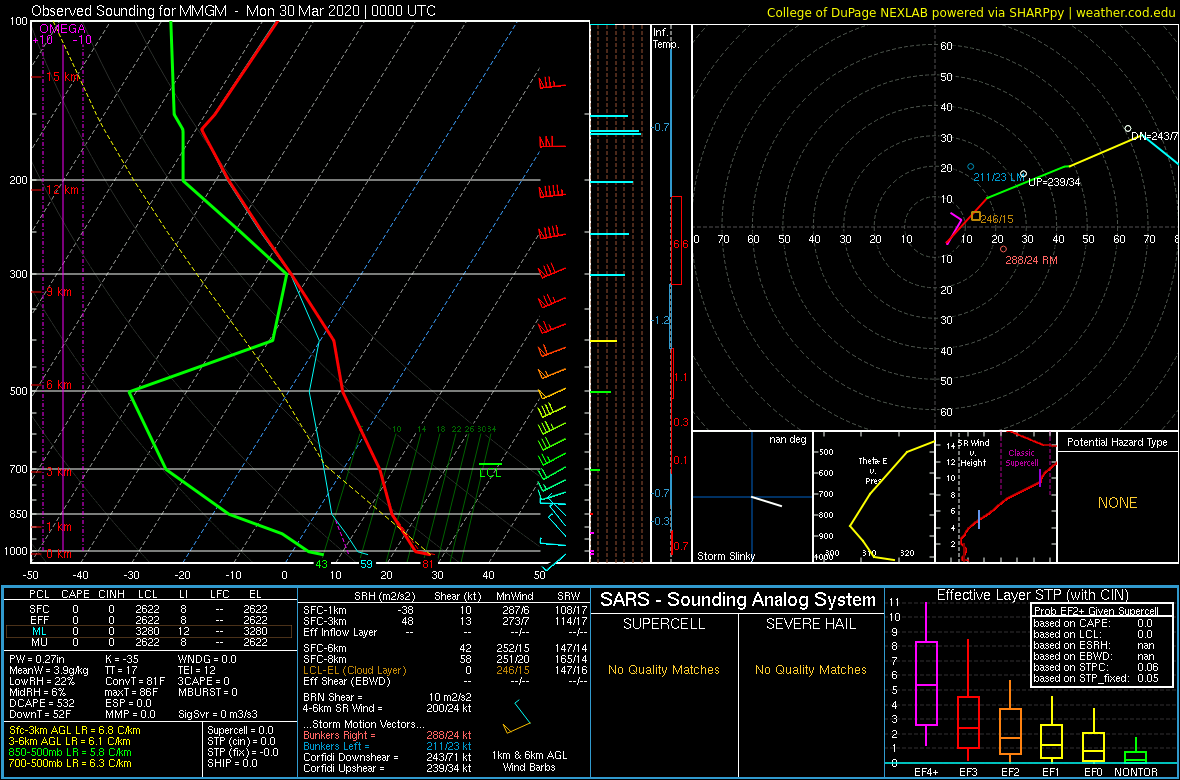Click the Inf. Temp. column label
Image resolution: width=1180 pixels, height=780 pixels.
pos(666,38)
